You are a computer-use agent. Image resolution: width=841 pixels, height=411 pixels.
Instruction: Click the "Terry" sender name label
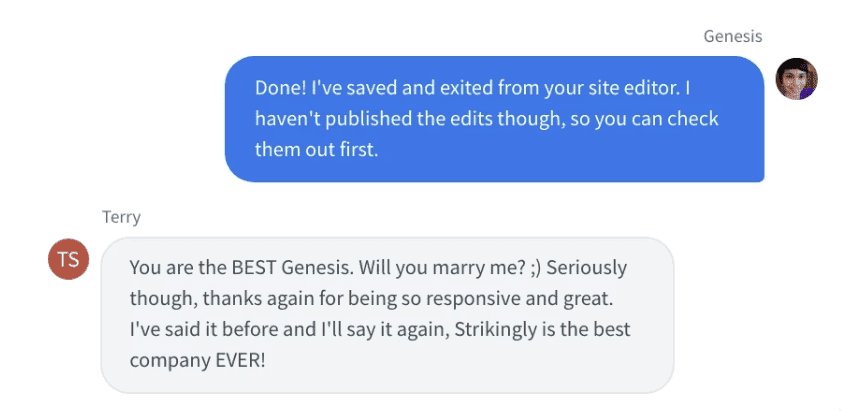click(x=121, y=216)
